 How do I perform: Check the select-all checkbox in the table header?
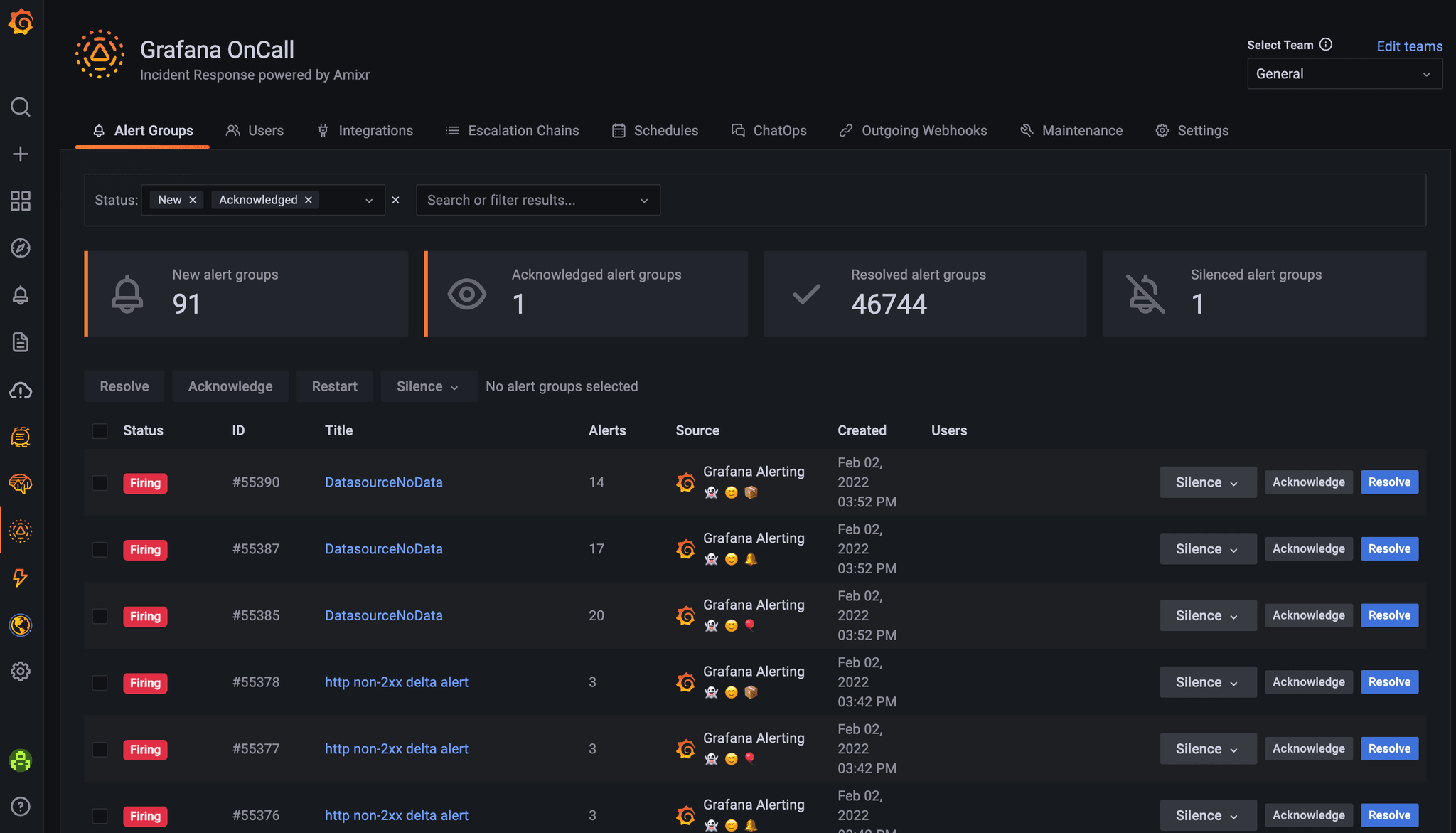click(x=100, y=430)
